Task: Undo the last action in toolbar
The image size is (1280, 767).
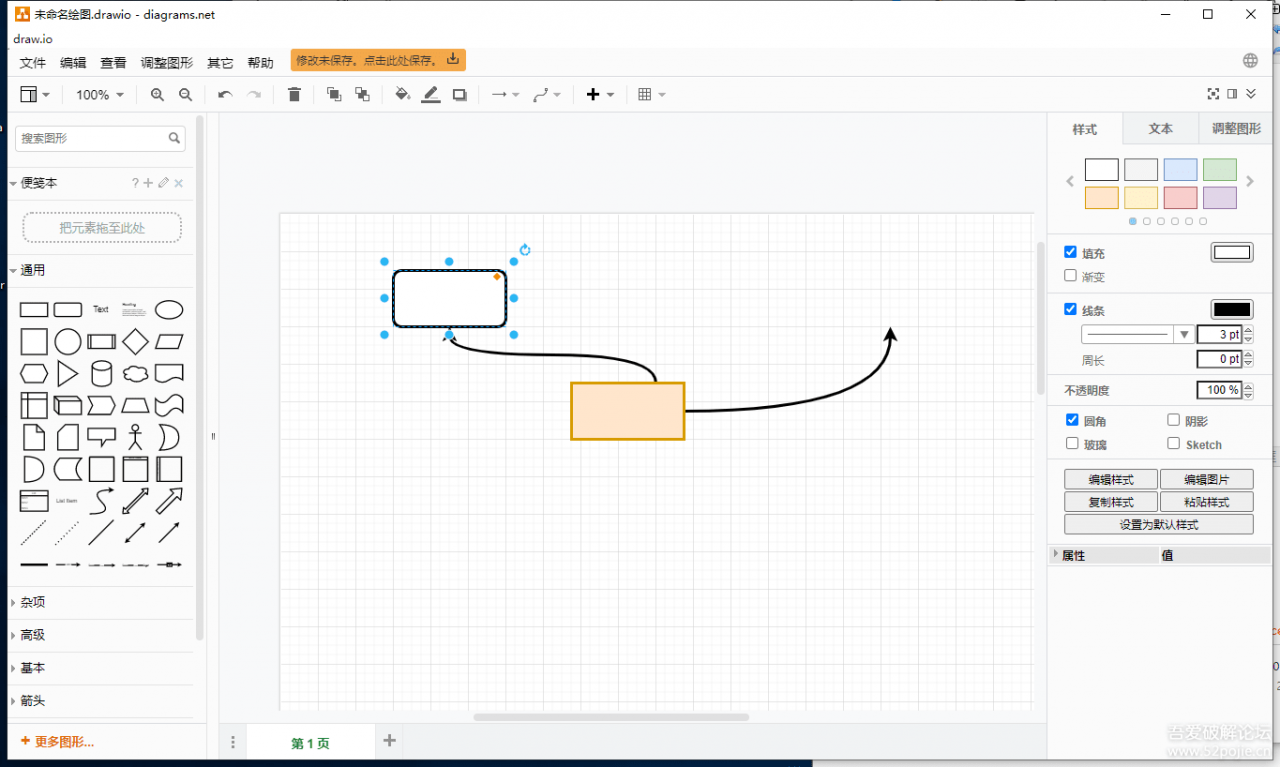Action: coord(225,94)
